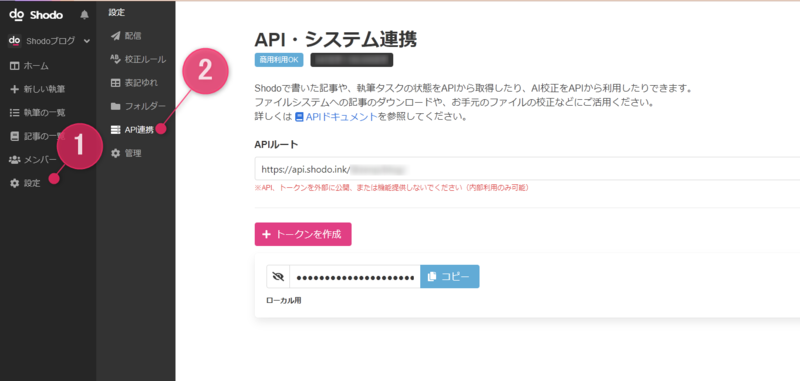Click the ローカル用 token label
The image size is (800, 381).
(x=284, y=300)
